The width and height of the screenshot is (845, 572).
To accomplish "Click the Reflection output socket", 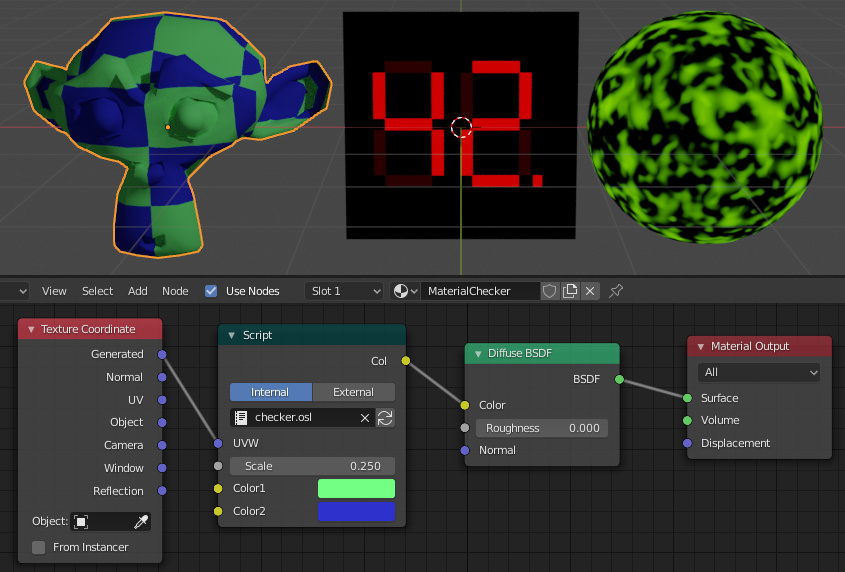I will point(162,491).
